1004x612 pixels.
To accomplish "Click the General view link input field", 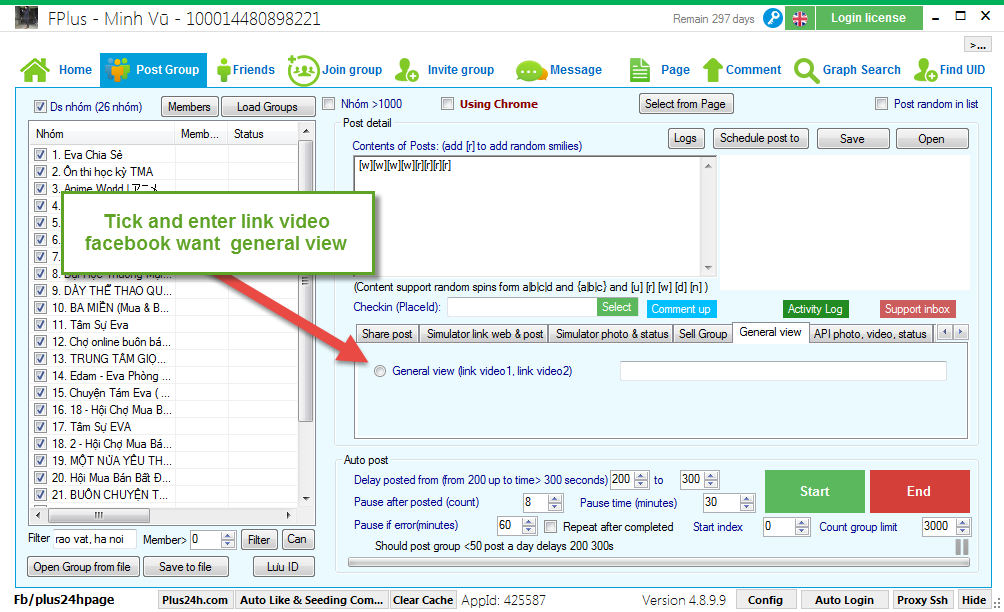I will (x=782, y=371).
